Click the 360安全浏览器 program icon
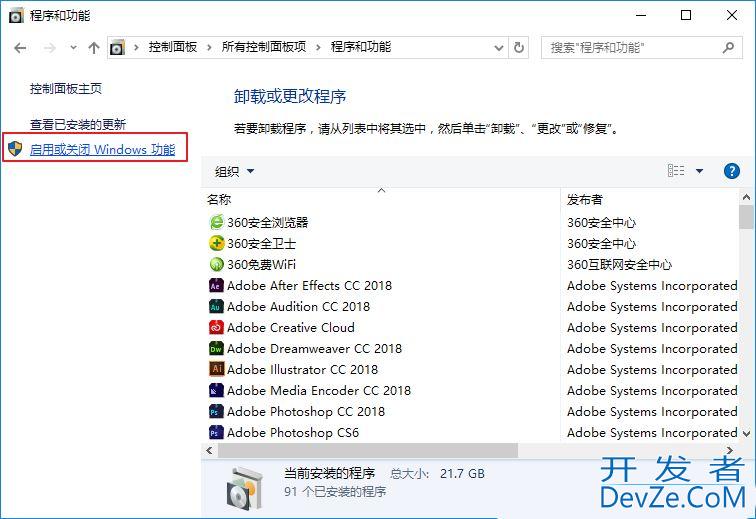 (x=216, y=222)
